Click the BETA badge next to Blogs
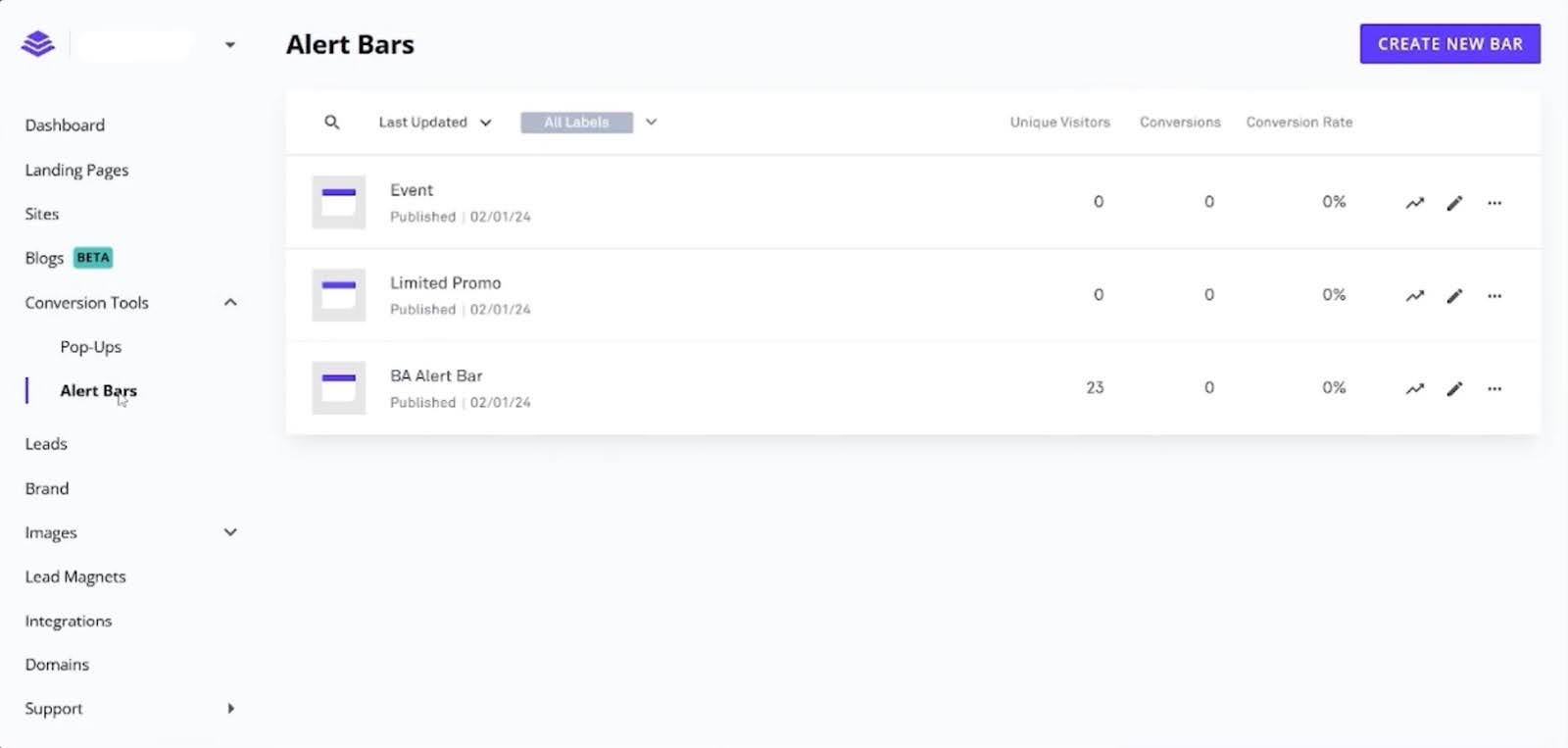The width and height of the screenshot is (1568, 748). 93,258
